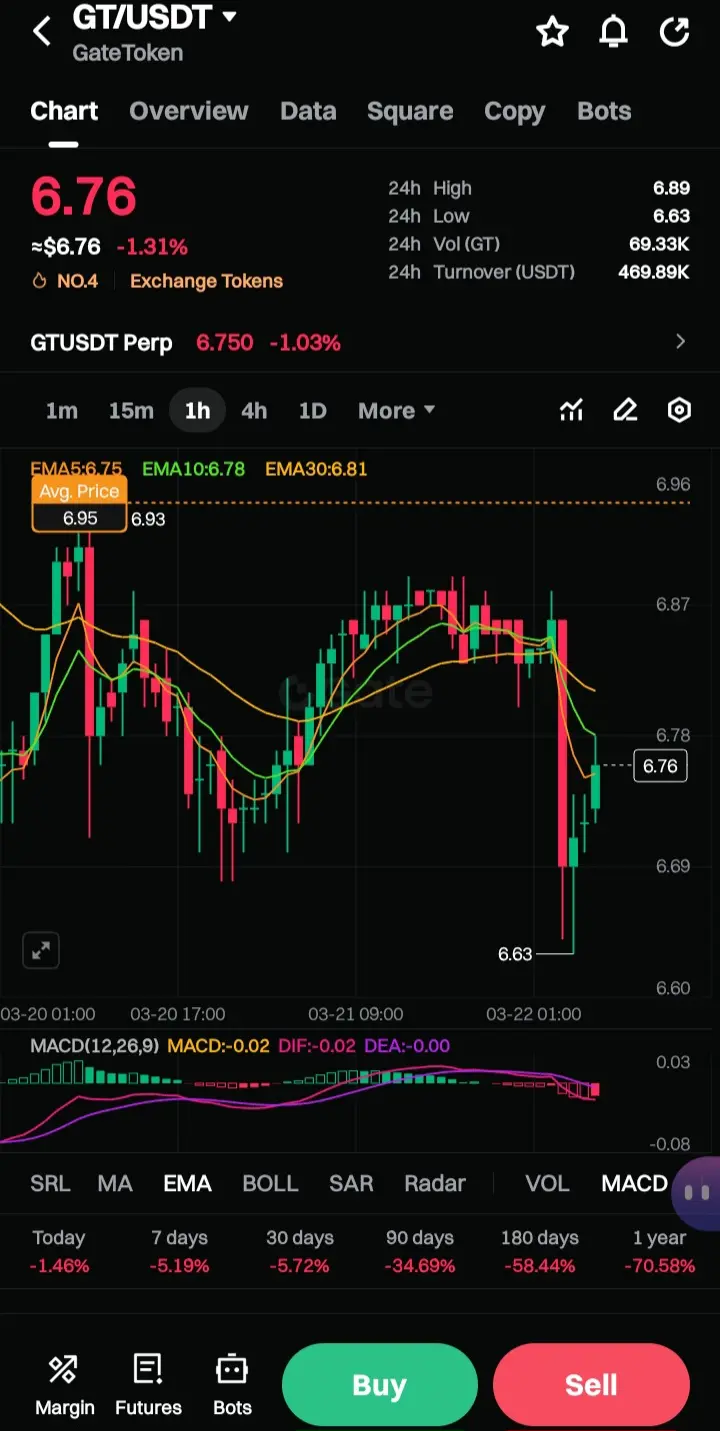Tap the floating purple assistant bubble

tap(697, 1192)
